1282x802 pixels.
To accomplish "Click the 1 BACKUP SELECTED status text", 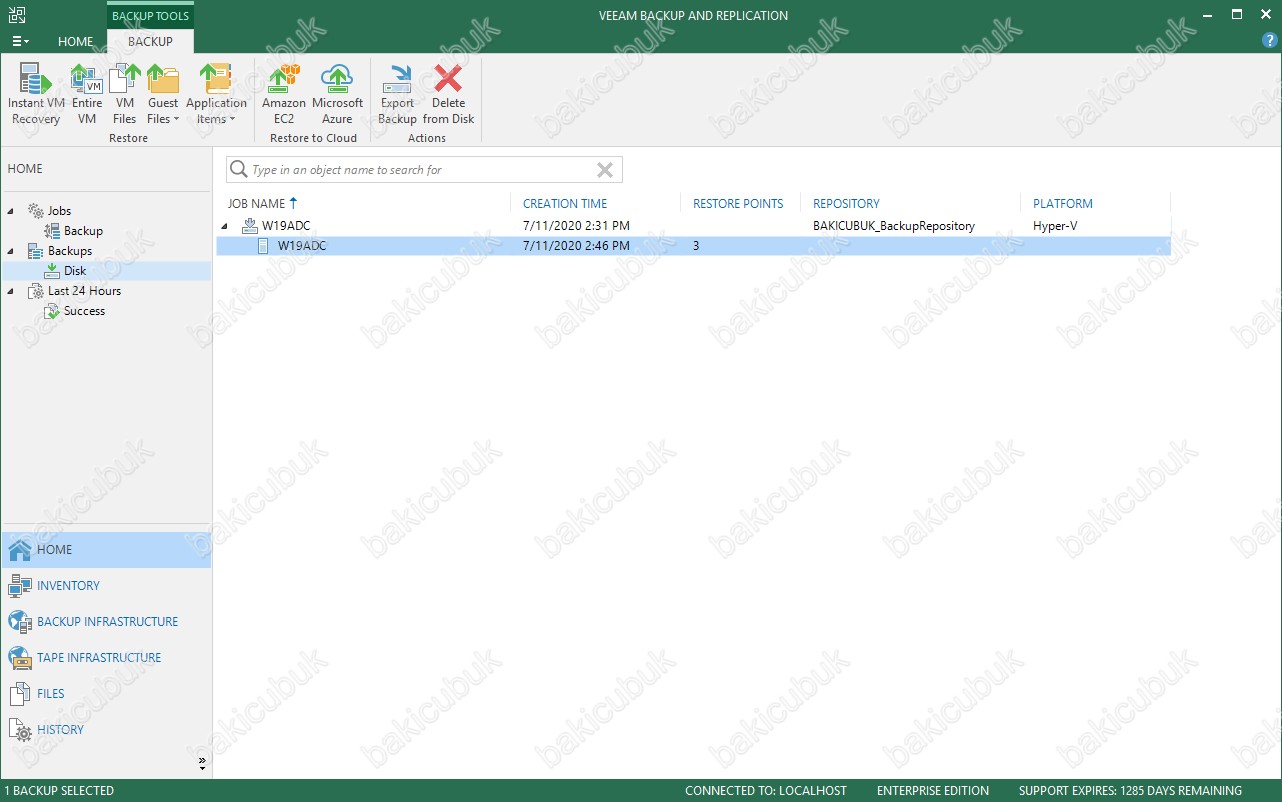I will (60, 791).
